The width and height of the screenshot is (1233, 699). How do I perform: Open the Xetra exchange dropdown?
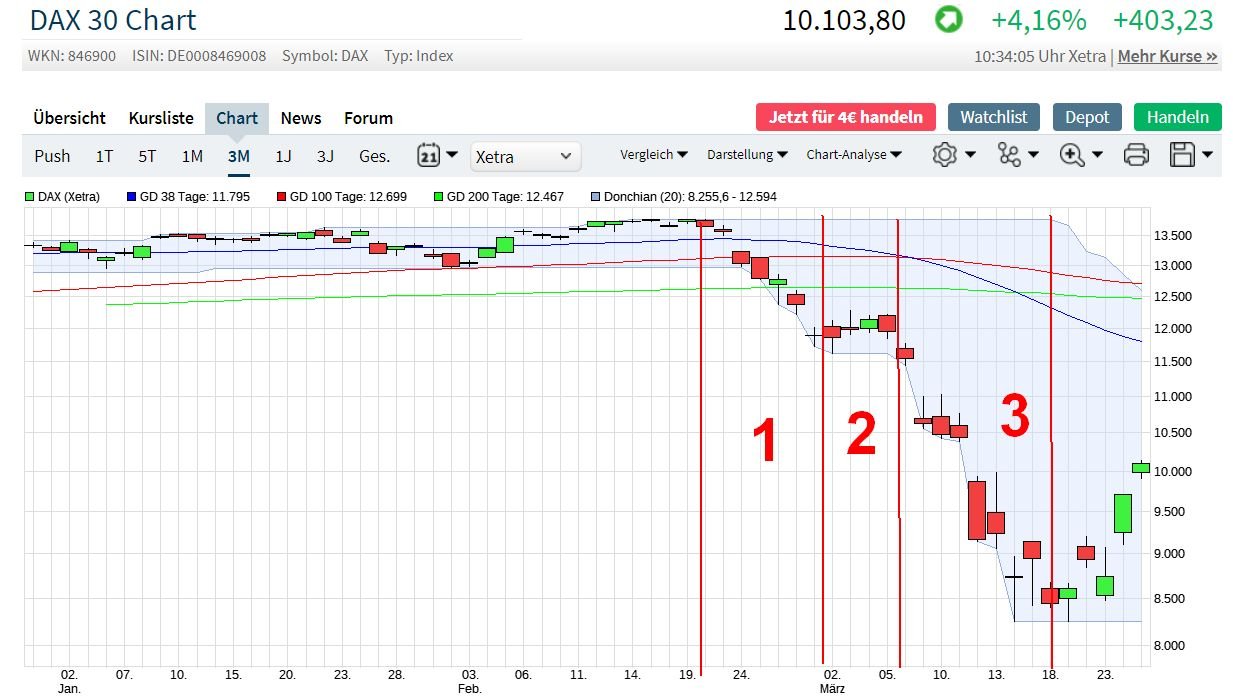pos(526,156)
